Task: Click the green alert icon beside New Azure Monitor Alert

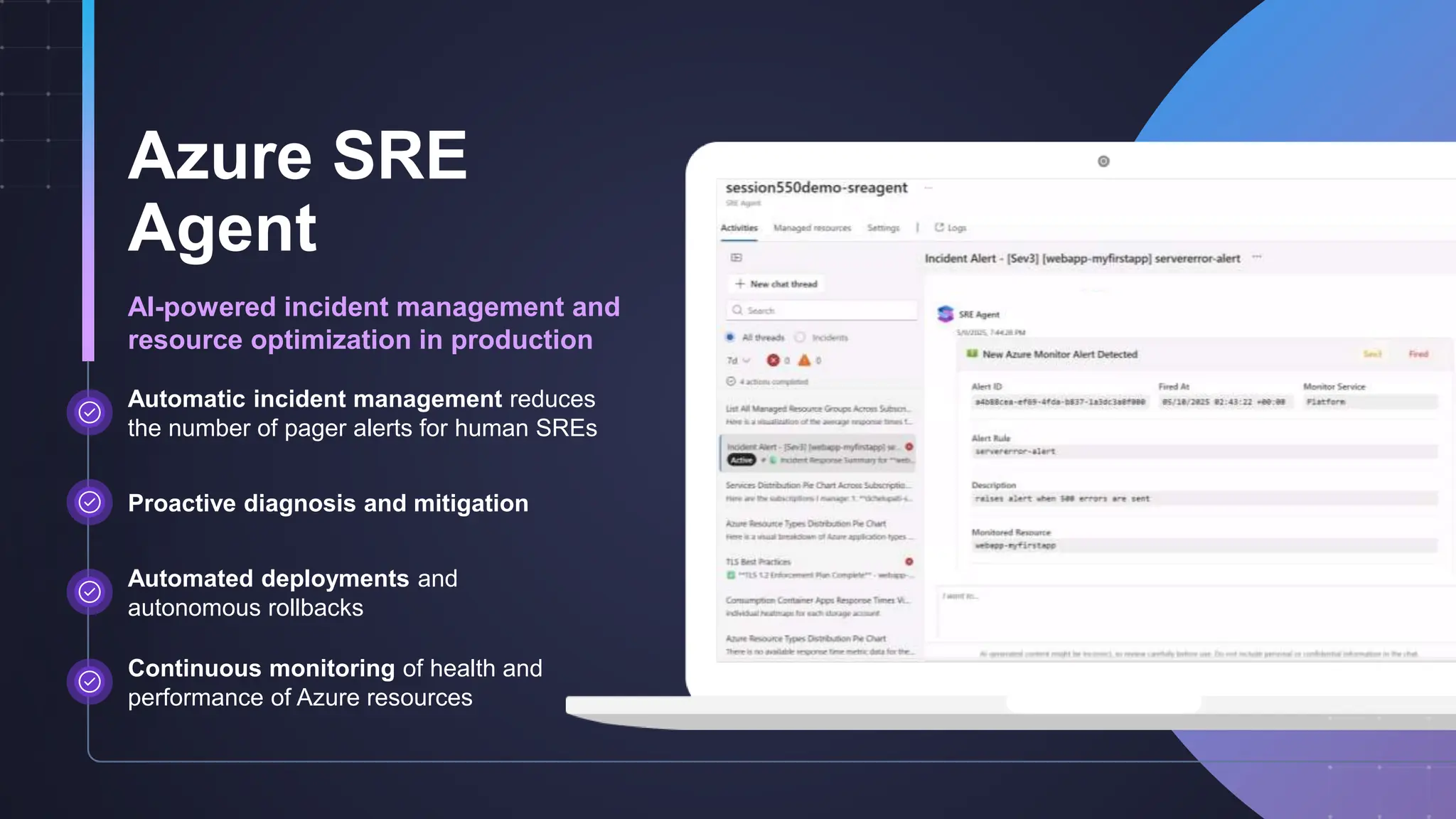Action: pos(972,353)
